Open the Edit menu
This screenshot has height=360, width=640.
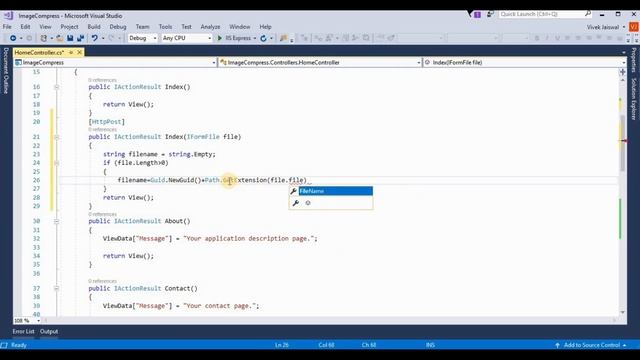point(25,27)
